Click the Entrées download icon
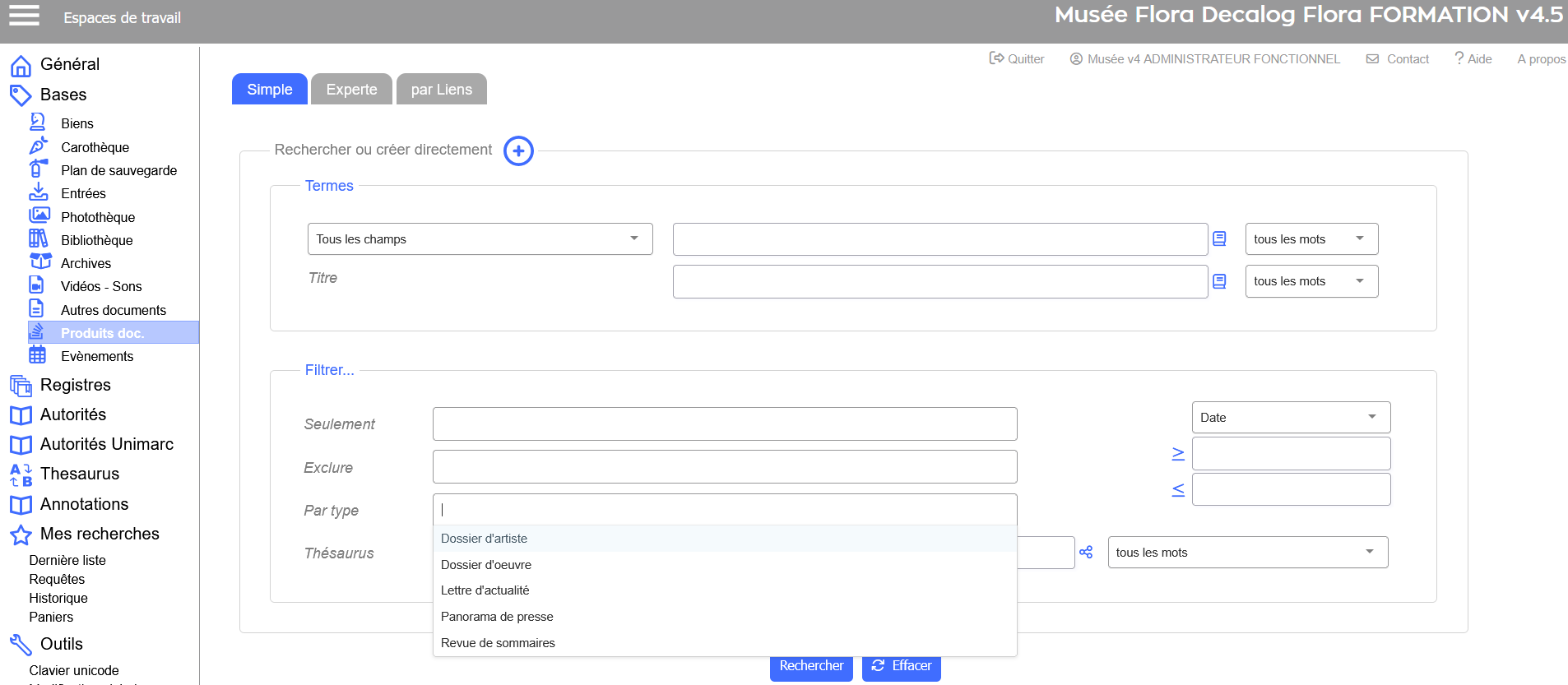The width and height of the screenshot is (1568, 685). [38, 192]
